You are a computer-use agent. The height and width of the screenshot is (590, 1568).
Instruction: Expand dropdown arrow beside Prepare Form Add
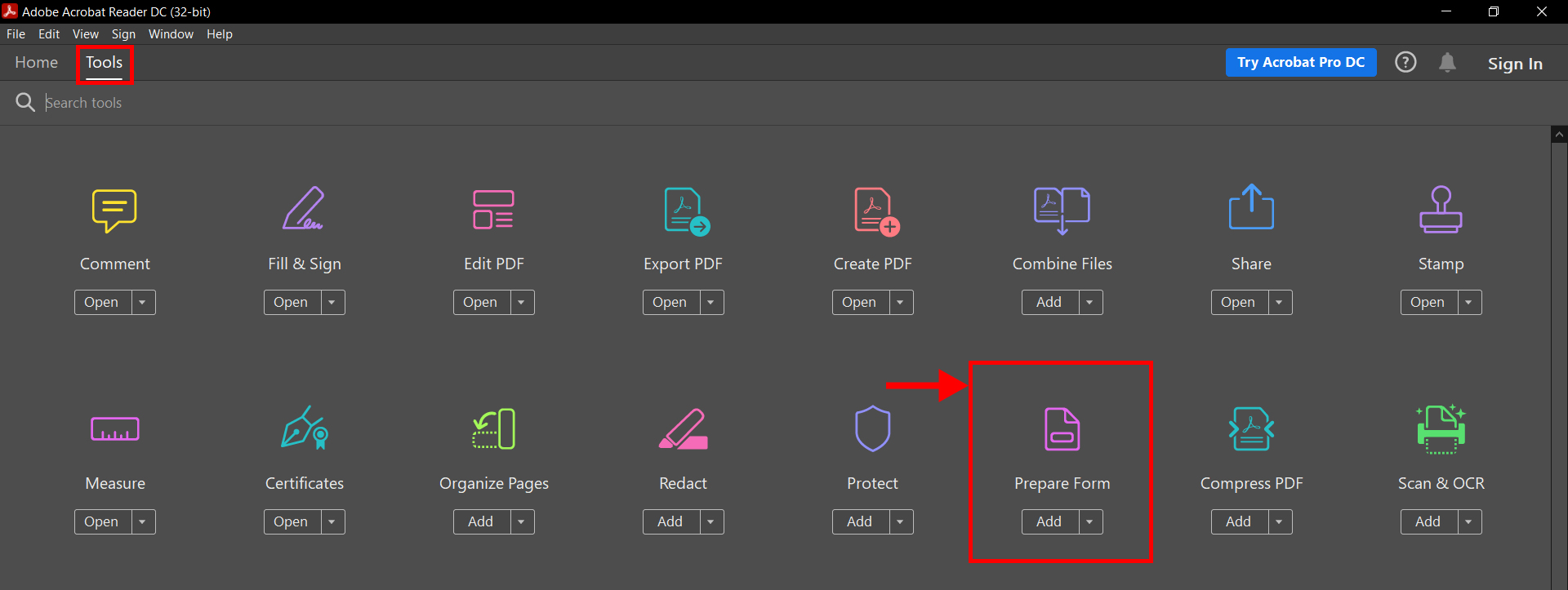pyautogui.click(x=1090, y=521)
